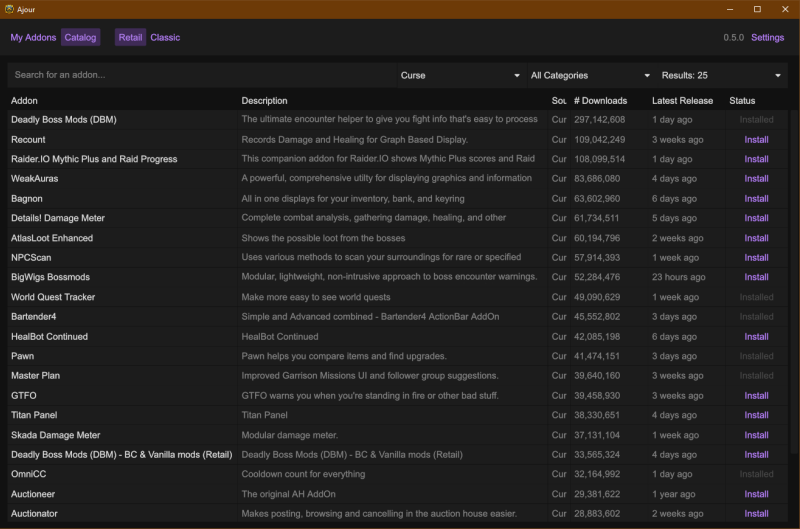Sort by the Status column header
800x529 pixels.
(742, 100)
